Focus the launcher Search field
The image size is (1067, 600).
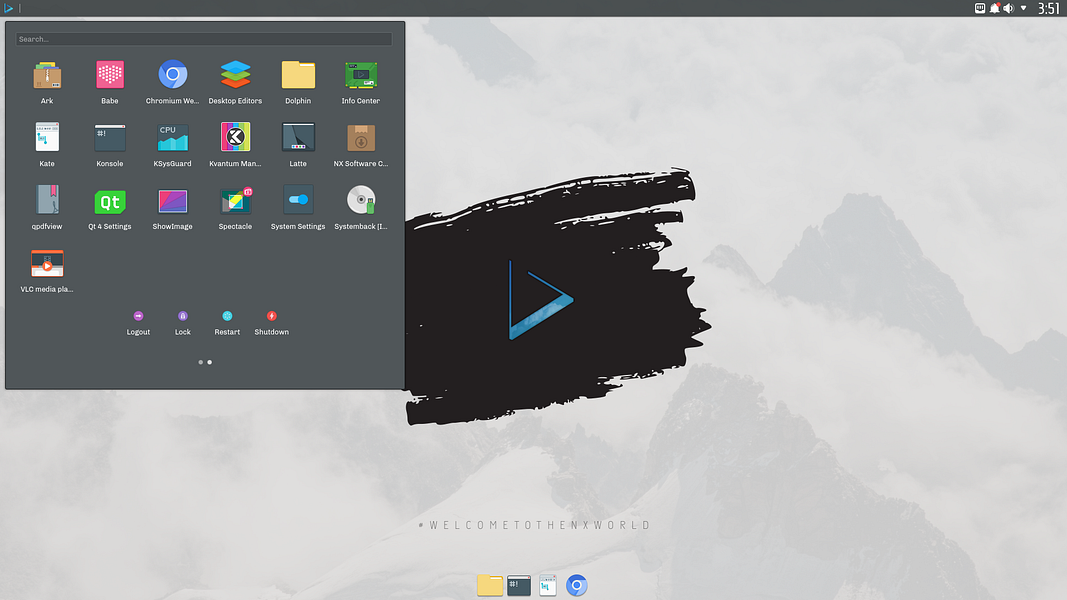[x=203, y=39]
